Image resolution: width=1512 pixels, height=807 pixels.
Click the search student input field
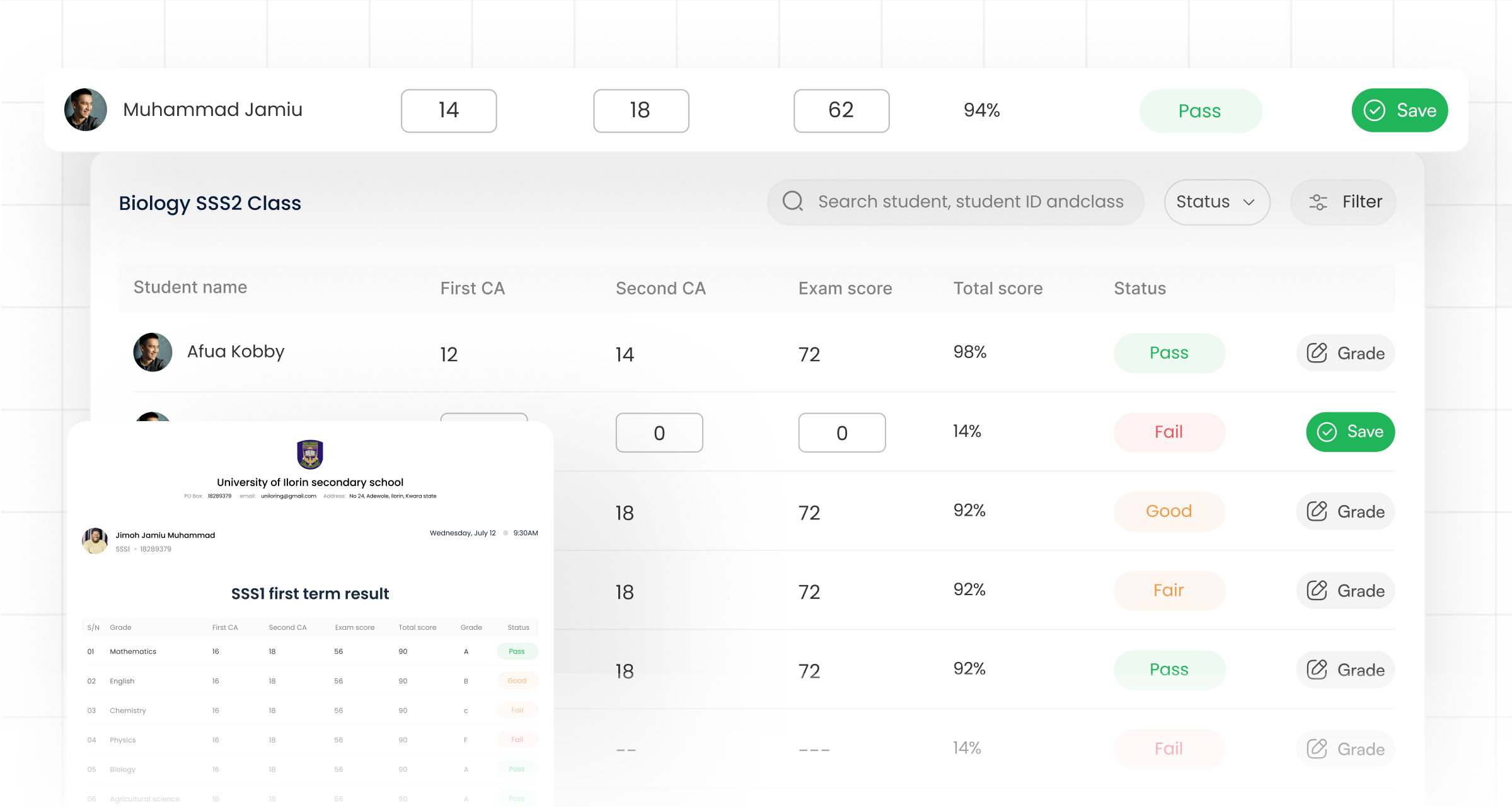971,202
